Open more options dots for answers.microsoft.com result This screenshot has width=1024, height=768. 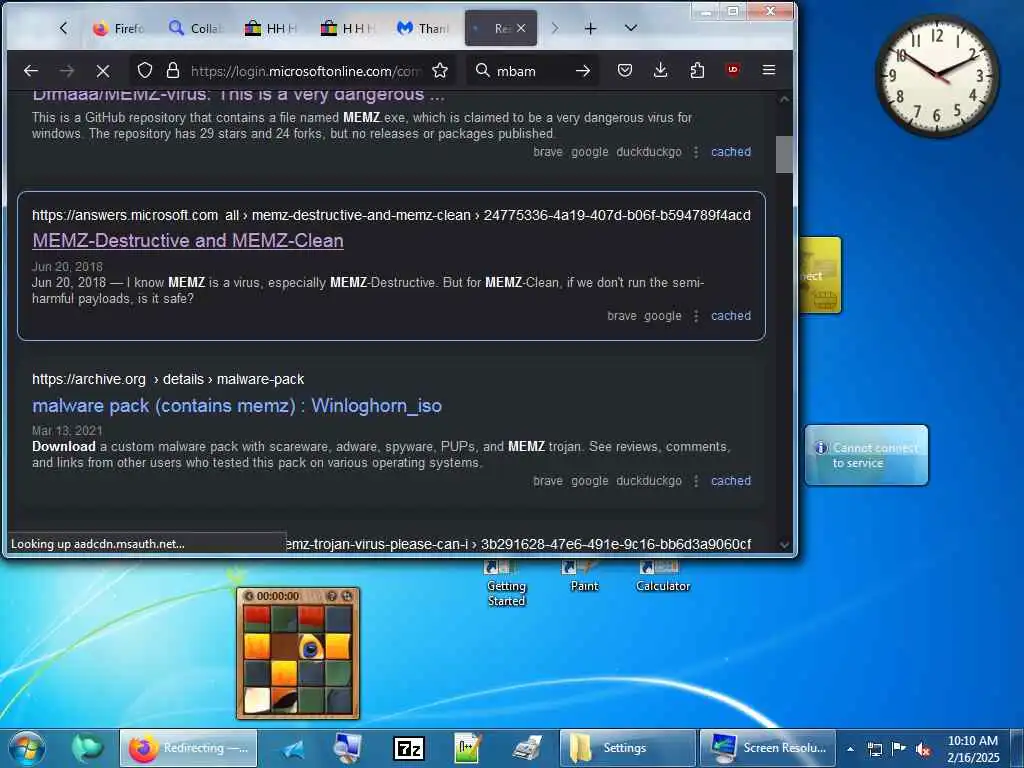click(x=696, y=315)
